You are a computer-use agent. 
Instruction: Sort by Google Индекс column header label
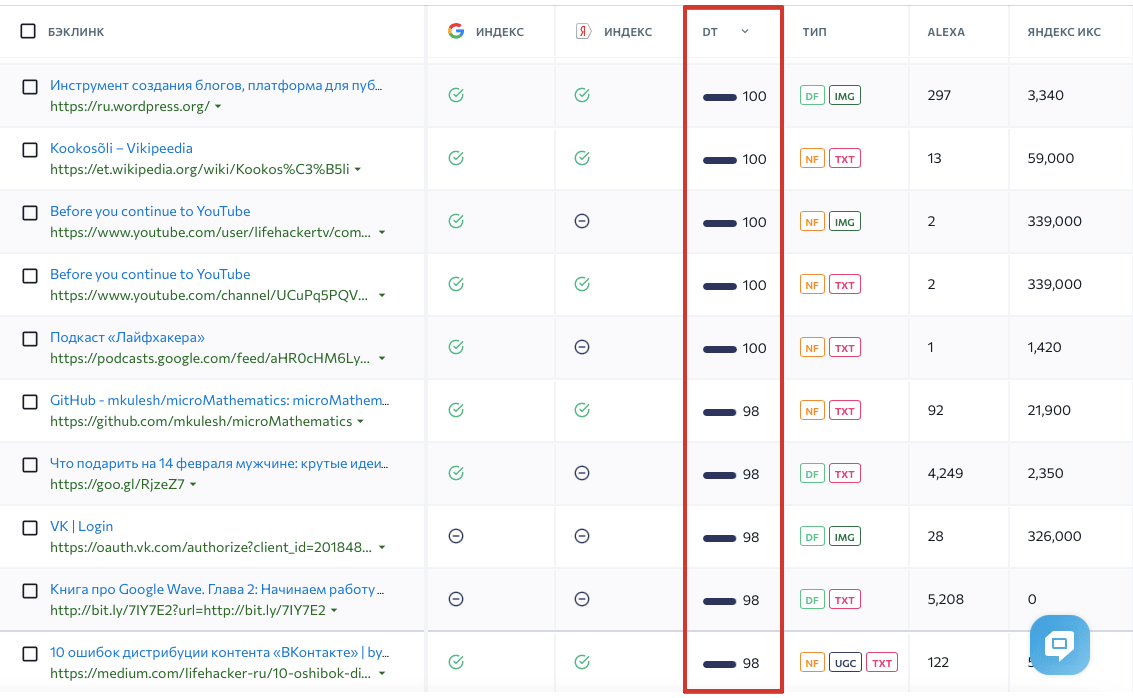click(499, 32)
